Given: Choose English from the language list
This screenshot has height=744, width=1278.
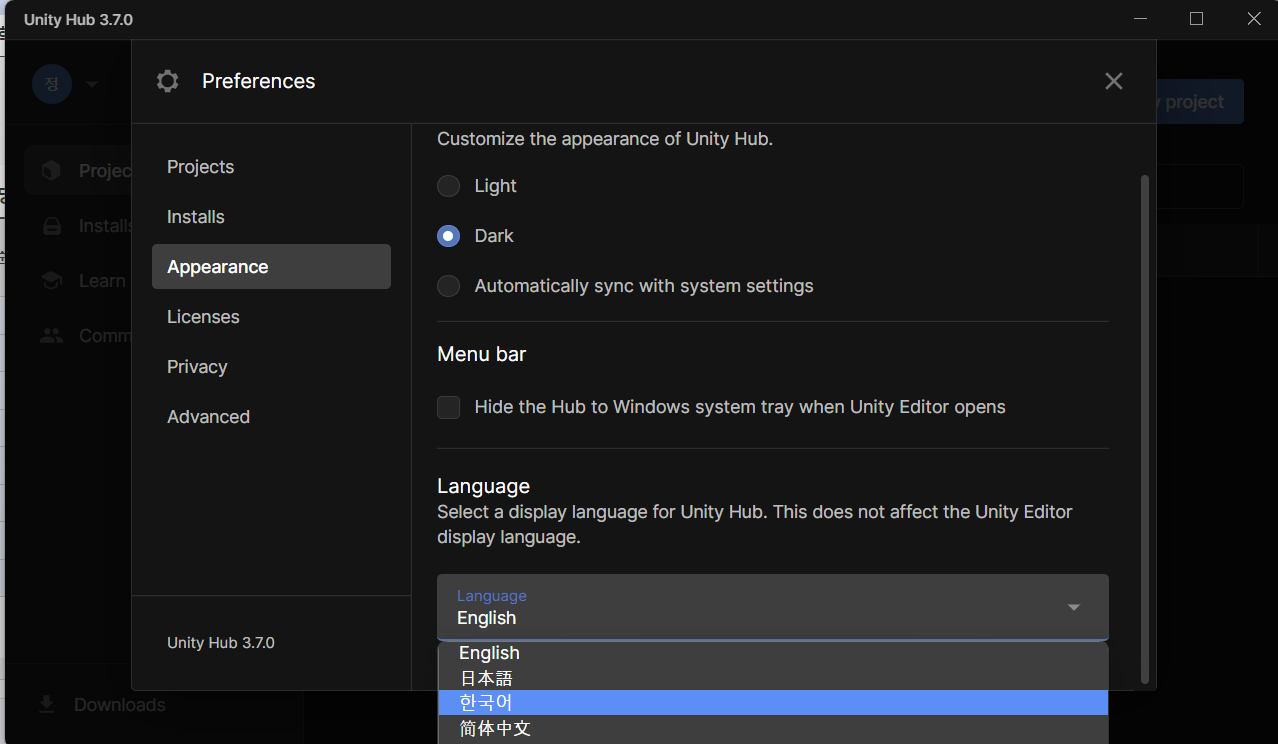Looking at the screenshot, I should click(773, 653).
